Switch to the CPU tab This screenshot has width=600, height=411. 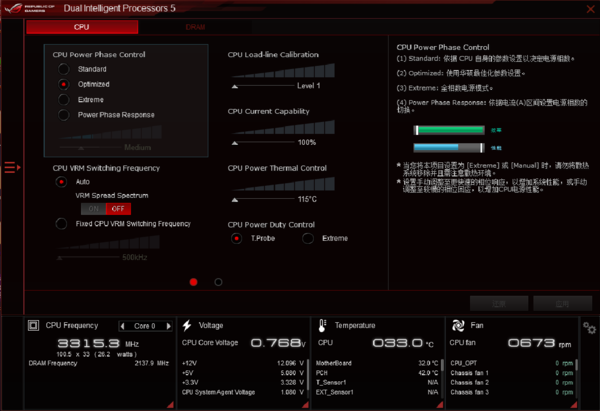pyautogui.click(x=82, y=27)
